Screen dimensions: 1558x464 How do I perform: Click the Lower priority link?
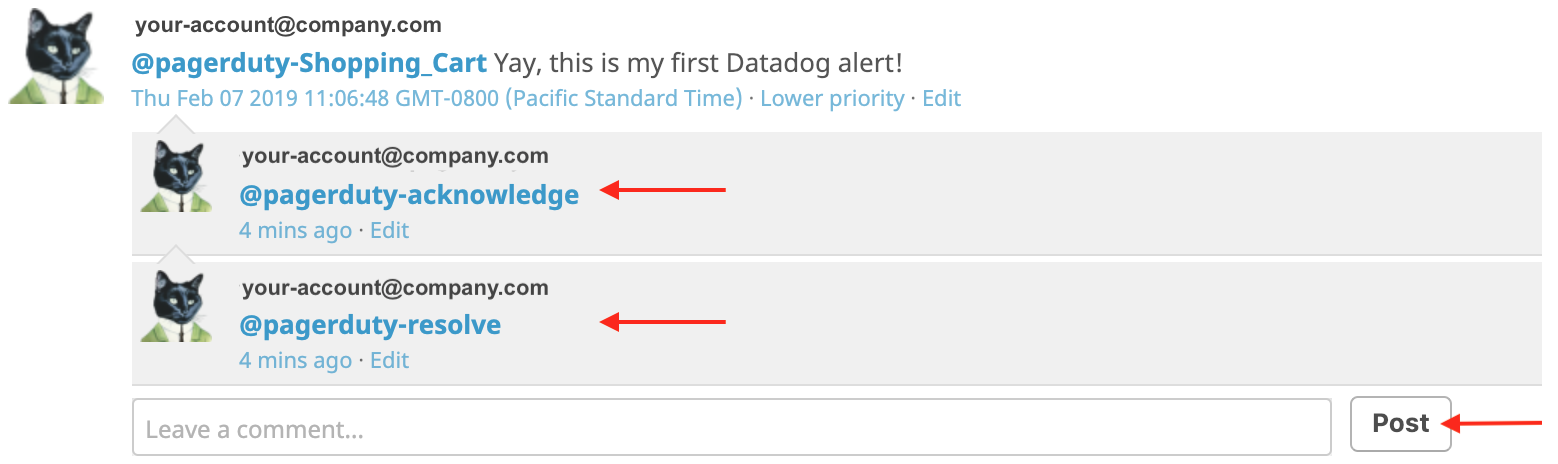point(832,98)
